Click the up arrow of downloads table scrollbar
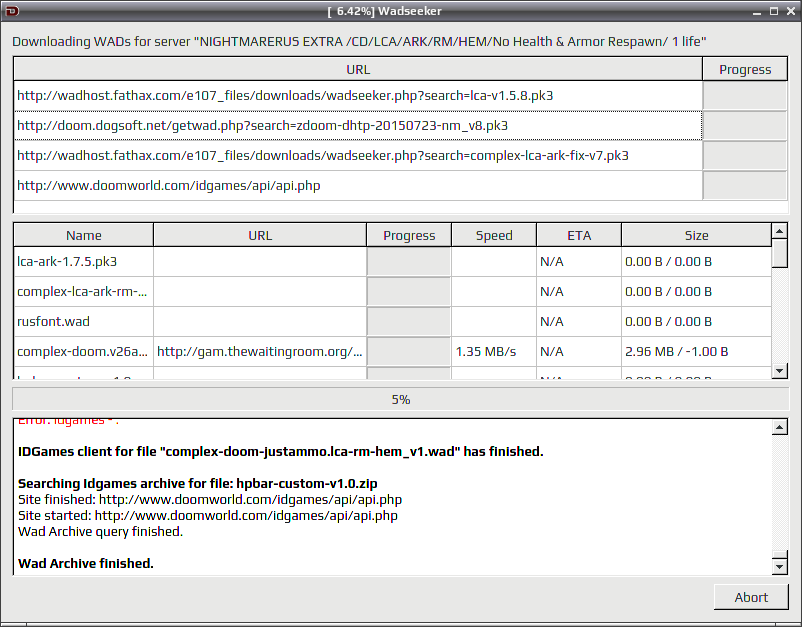Viewport: 802px width, 627px height. pos(779,231)
